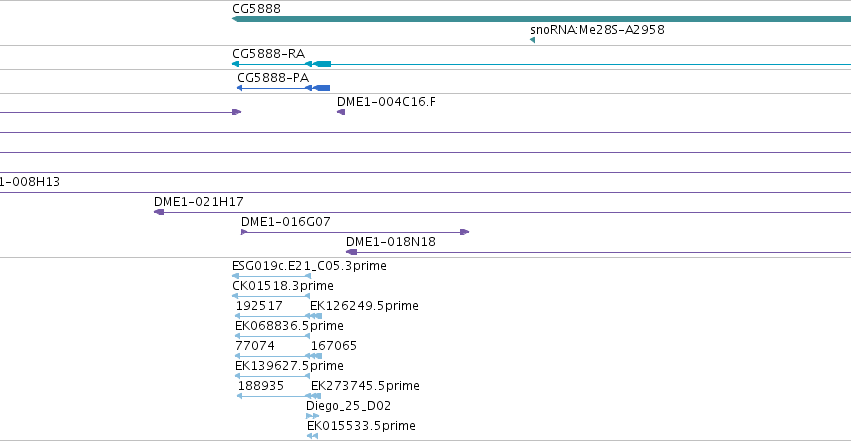Click the EK015533.5prime arrow glyphs

pos(313,436)
